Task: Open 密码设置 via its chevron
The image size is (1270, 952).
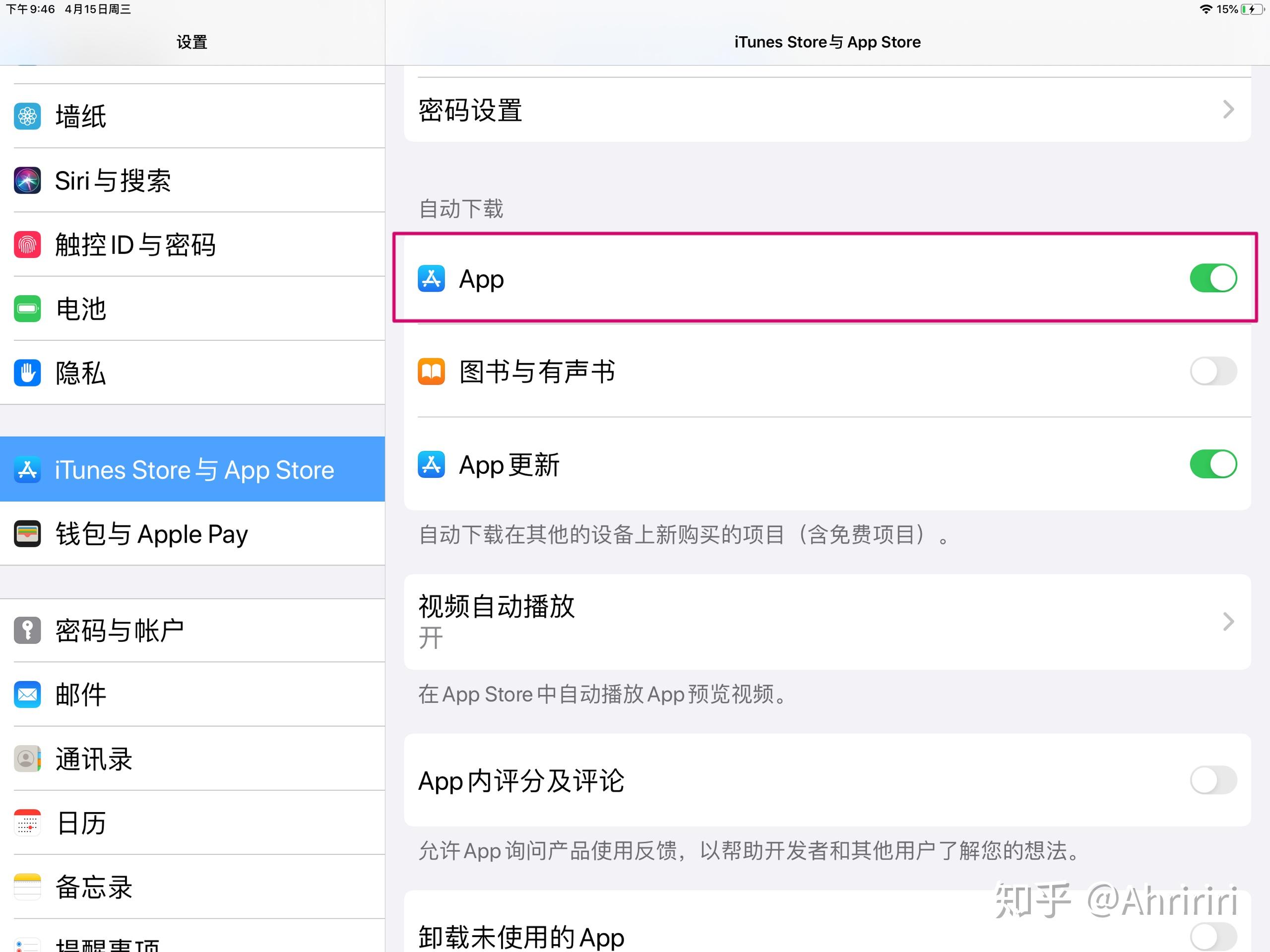Action: (x=1229, y=110)
